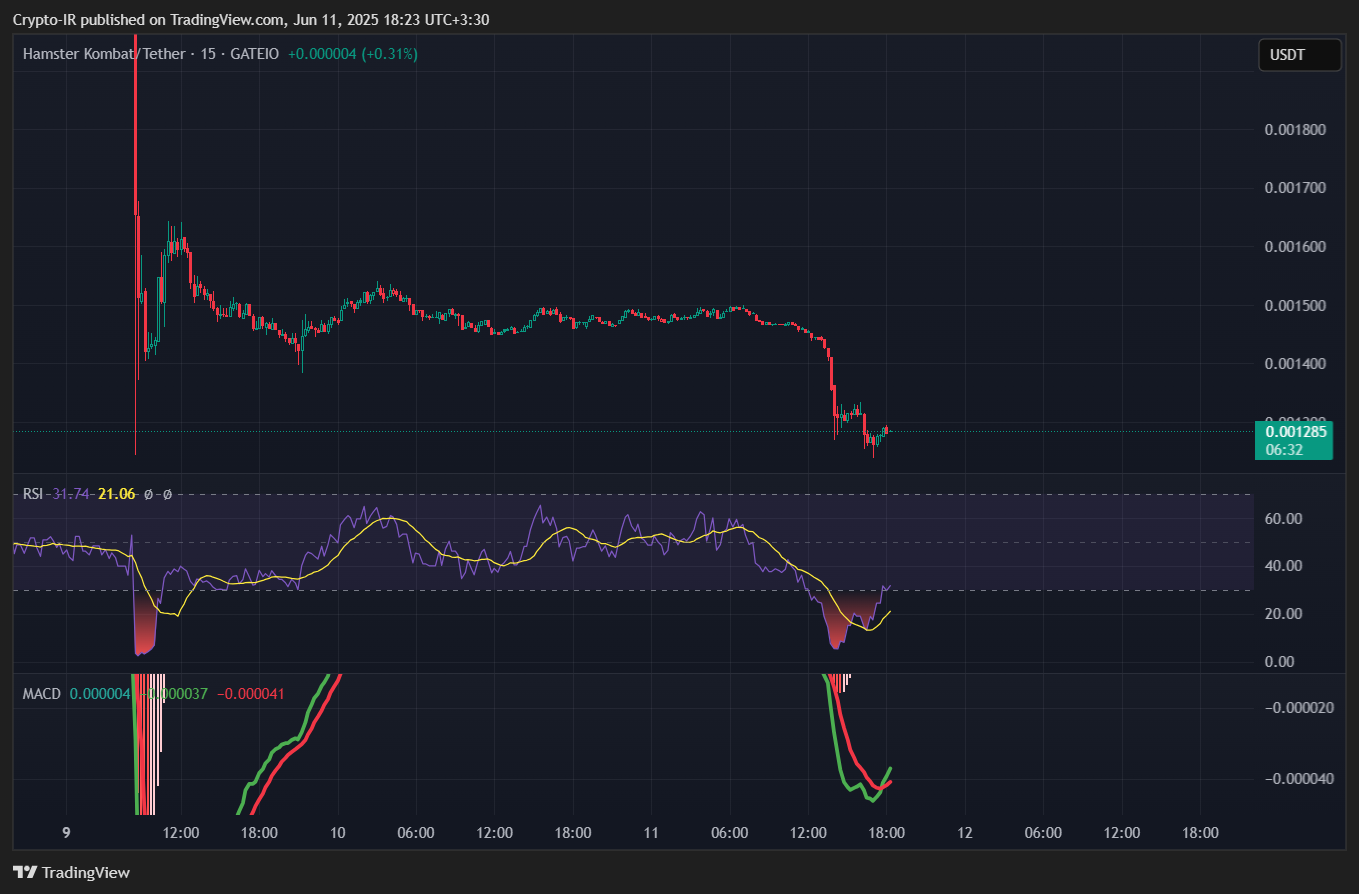The height and width of the screenshot is (894, 1359).
Task: Click the MACD value 0.000004
Action: pos(100,693)
